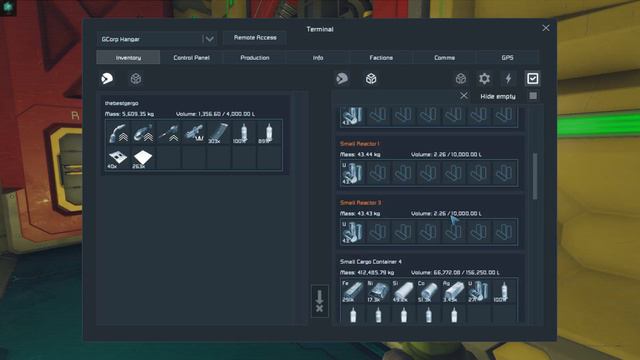Show character inventory on right panel
This screenshot has height=360, width=640.
click(x=342, y=78)
